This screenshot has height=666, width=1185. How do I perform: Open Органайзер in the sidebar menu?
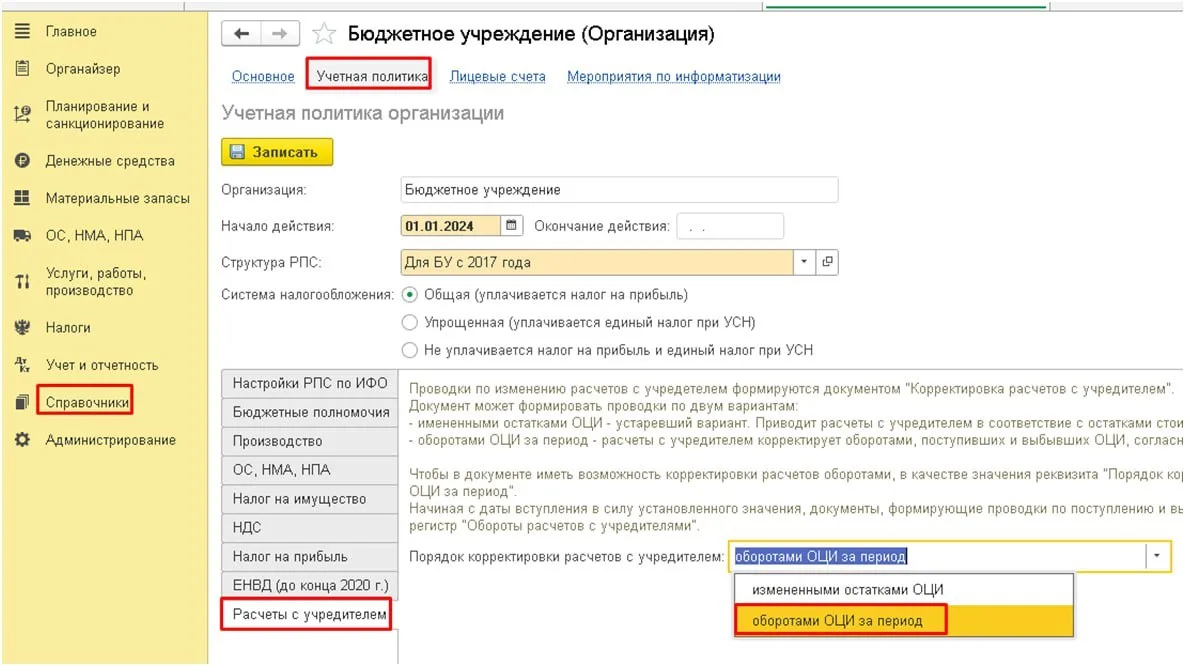(x=83, y=68)
